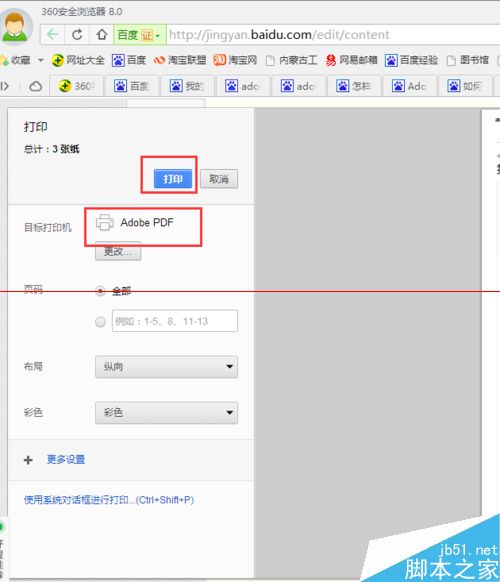Click the blue 打印 button
500x582 pixels.
[x=173, y=179]
